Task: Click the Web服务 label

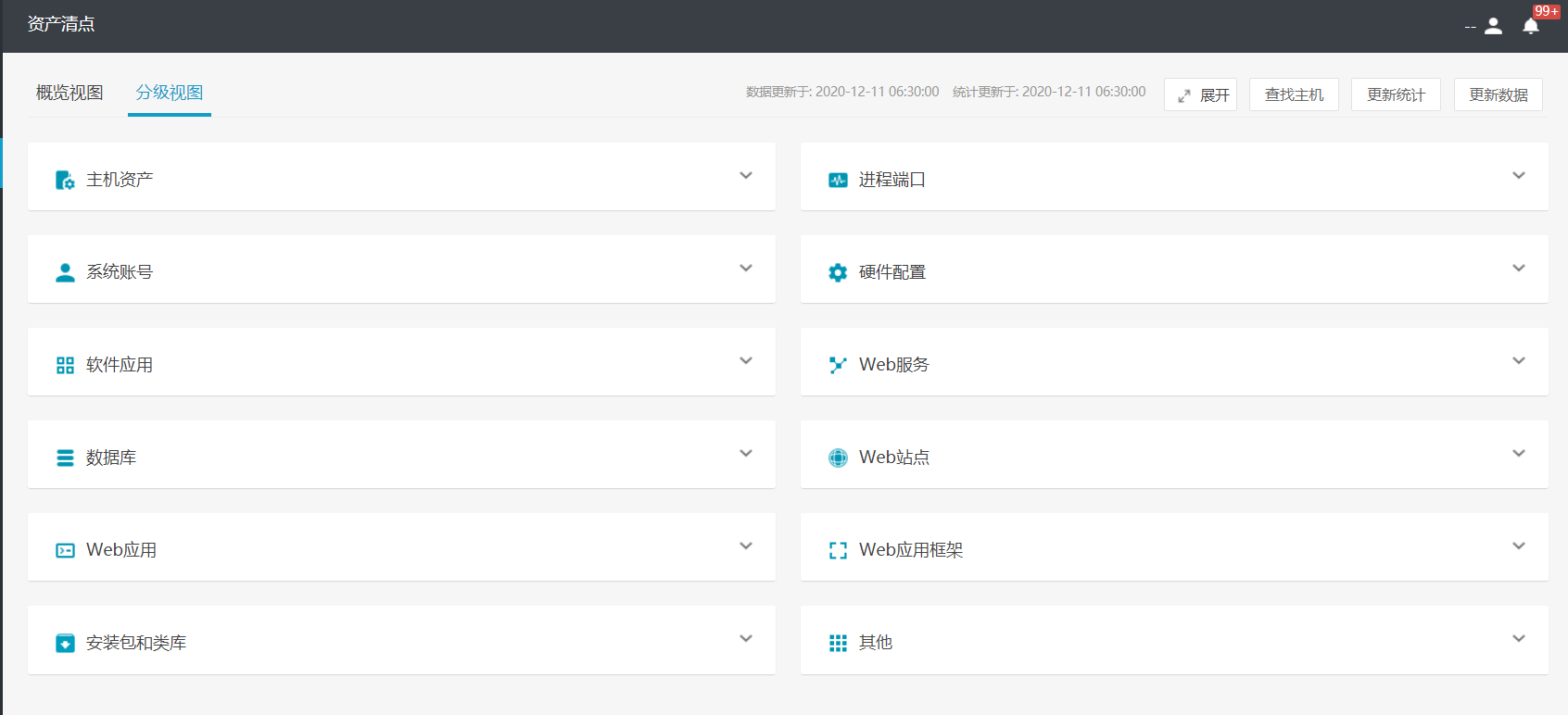Action: pos(894,365)
